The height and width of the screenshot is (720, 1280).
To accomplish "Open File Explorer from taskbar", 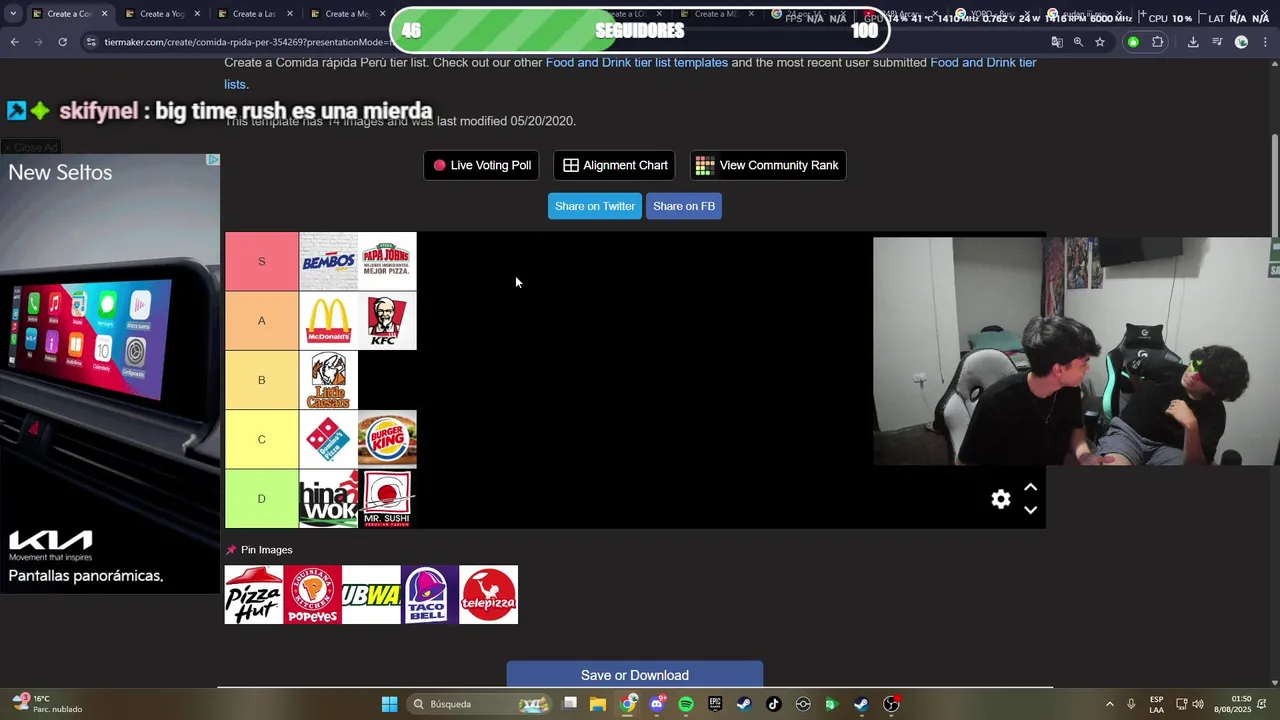I will [x=598, y=704].
